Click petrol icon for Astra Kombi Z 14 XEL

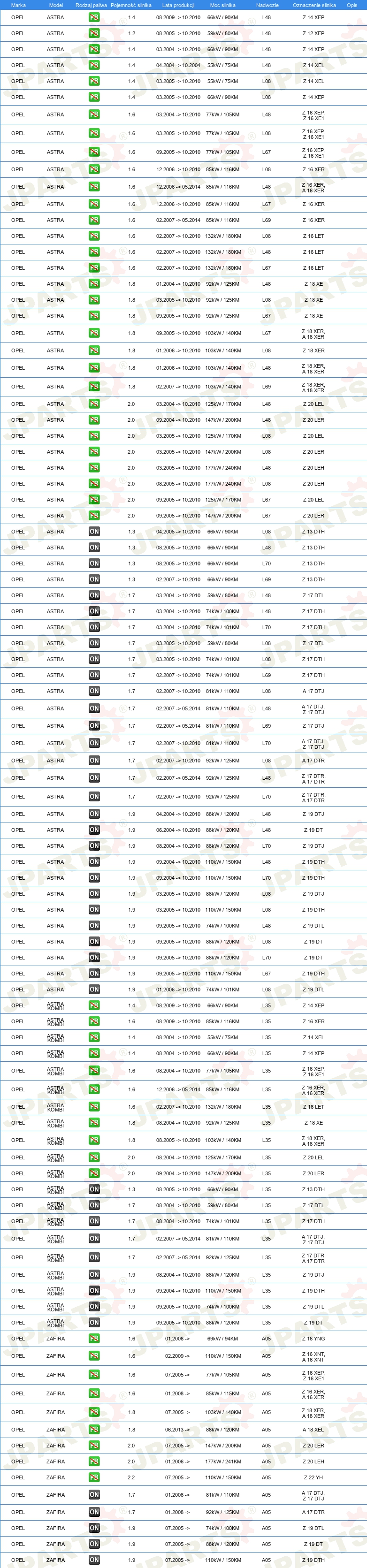[94, 1038]
